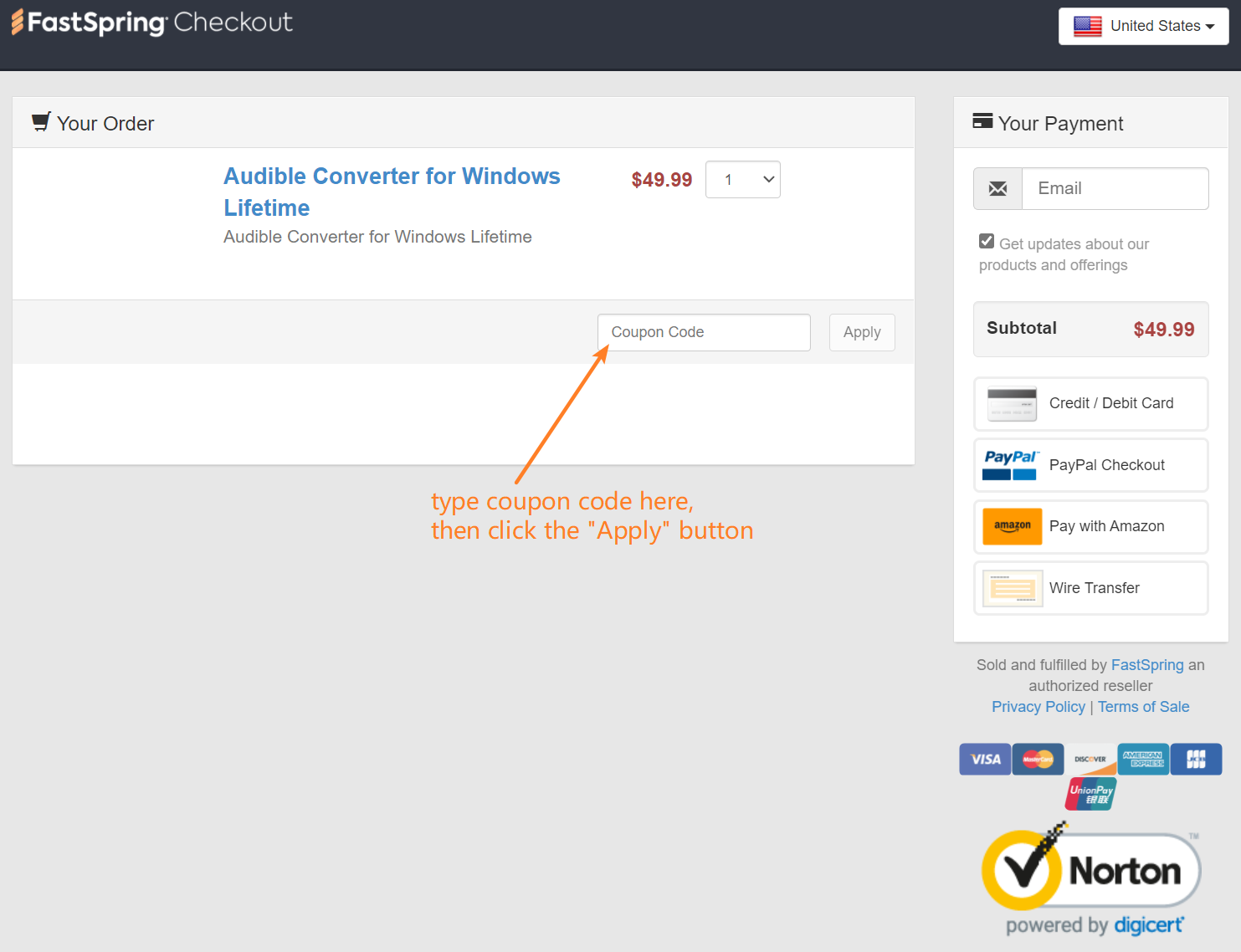This screenshot has width=1241, height=952.
Task: Choose Credit / Debit Card payment
Action: point(1090,404)
